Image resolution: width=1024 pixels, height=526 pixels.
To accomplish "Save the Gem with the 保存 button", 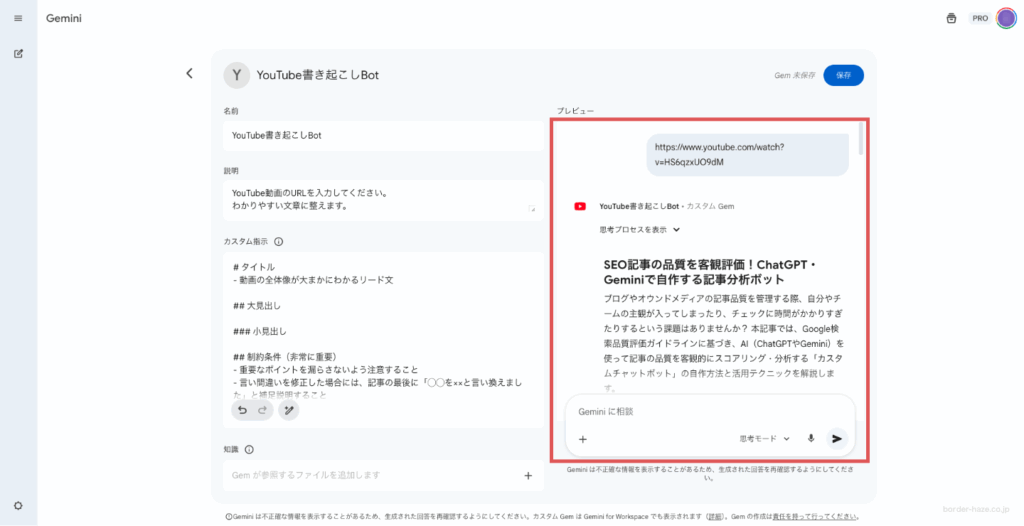I will [x=843, y=75].
